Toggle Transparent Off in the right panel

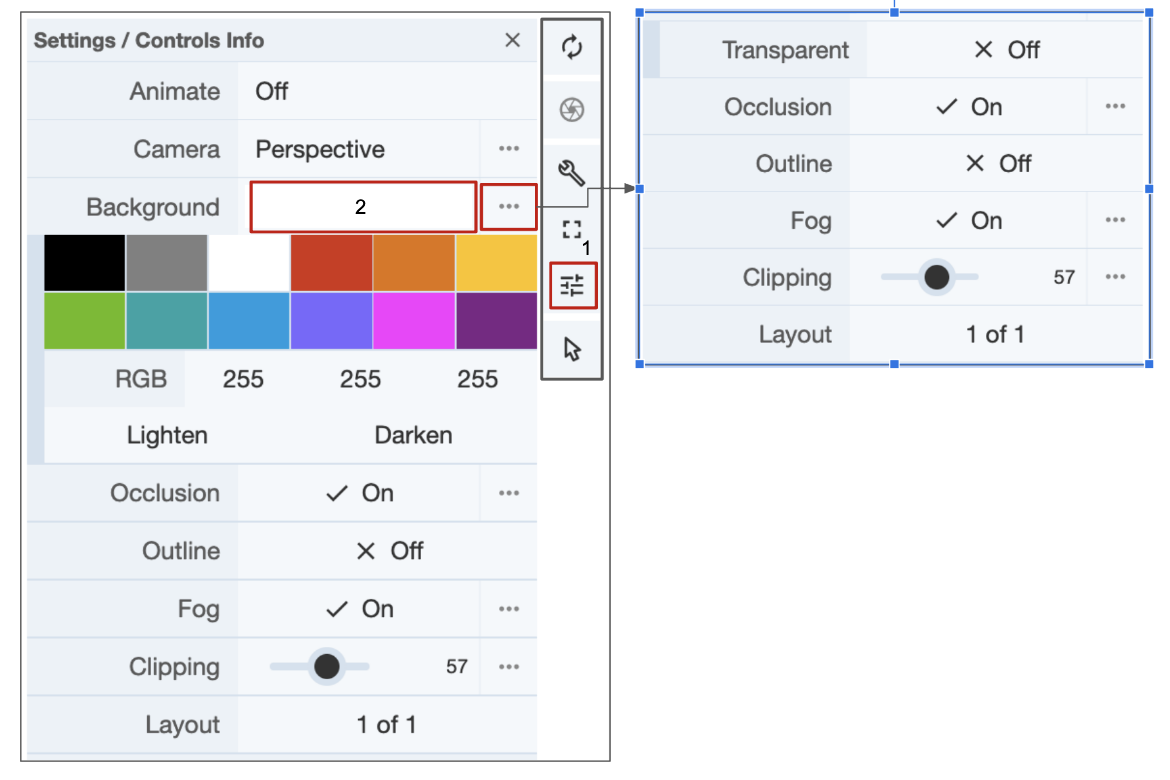tap(1006, 50)
